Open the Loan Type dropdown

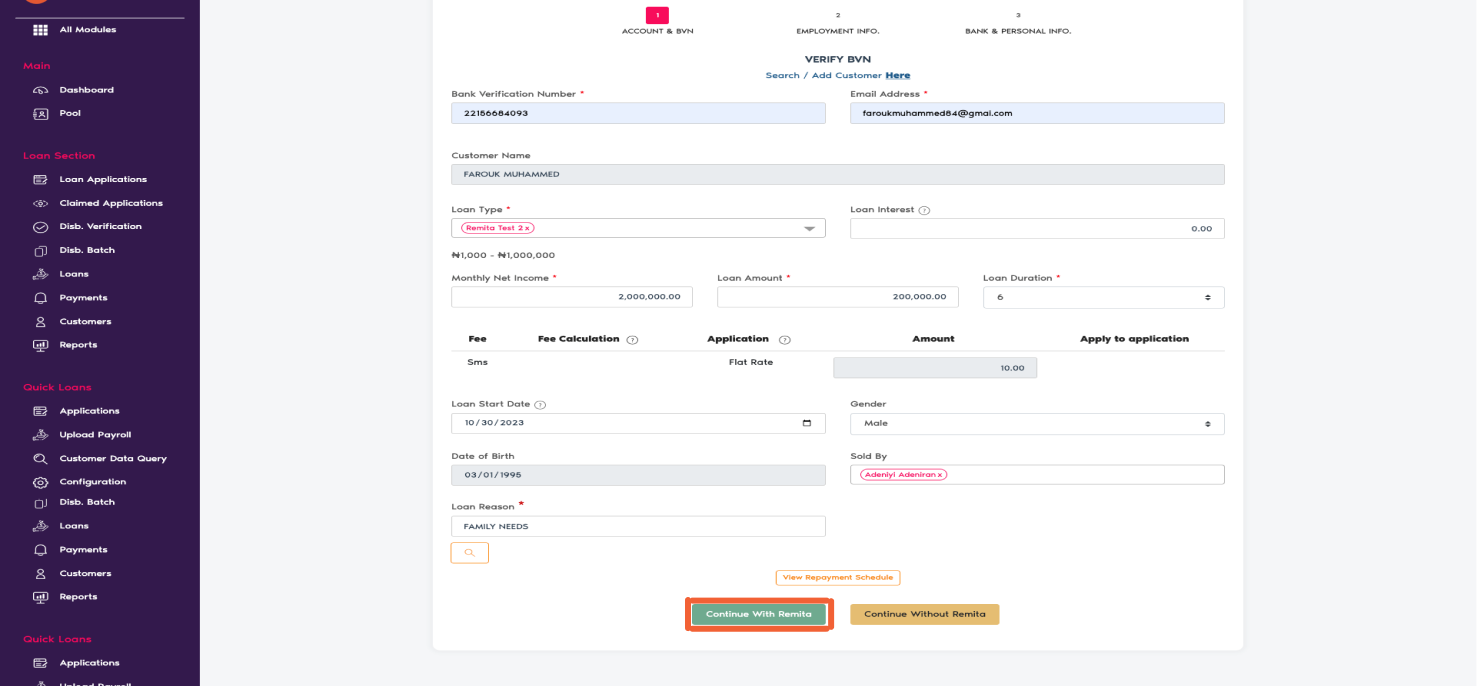[812, 227]
